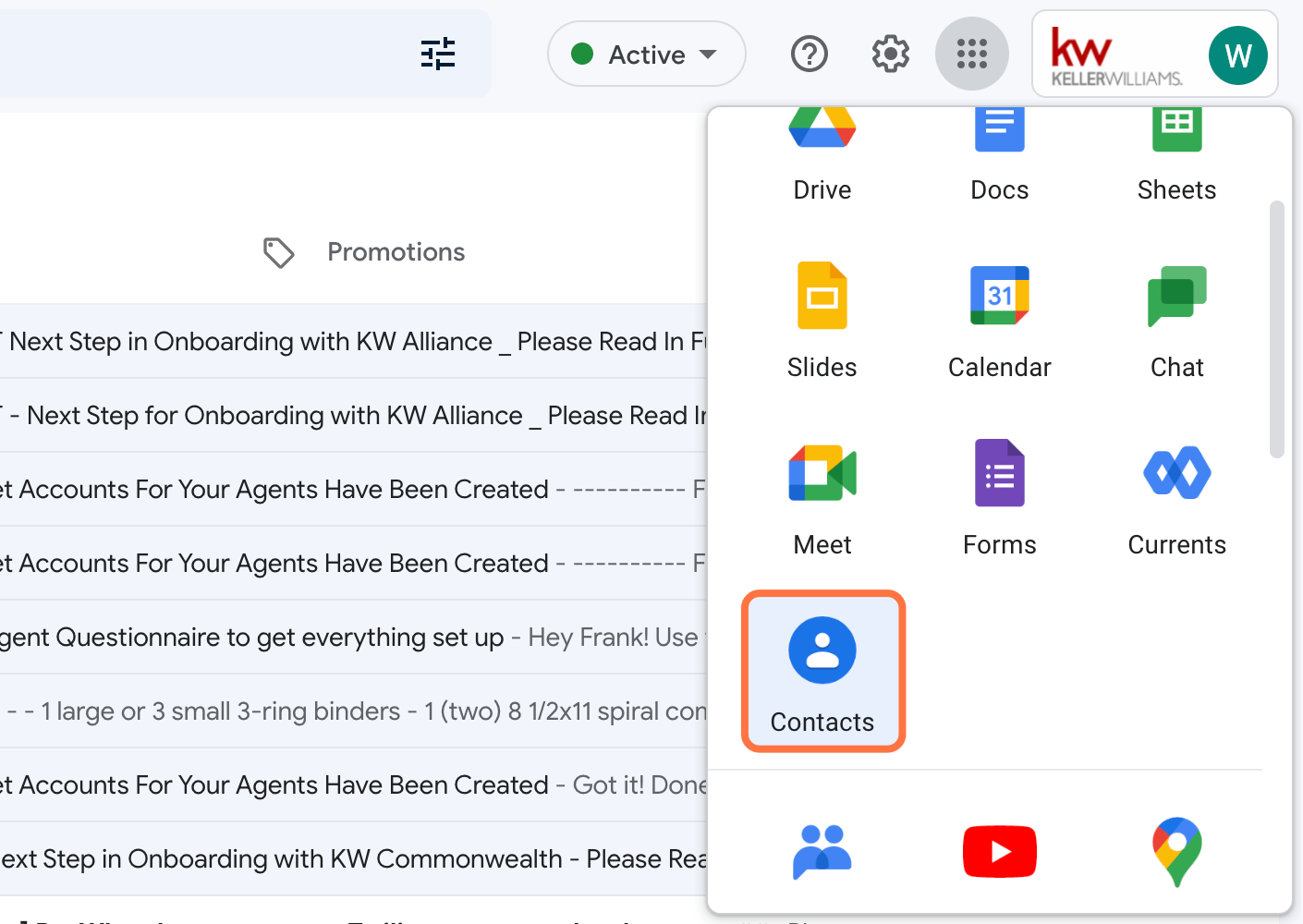Switch to the Promotions tab
The image size is (1303, 924).
(364, 252)
